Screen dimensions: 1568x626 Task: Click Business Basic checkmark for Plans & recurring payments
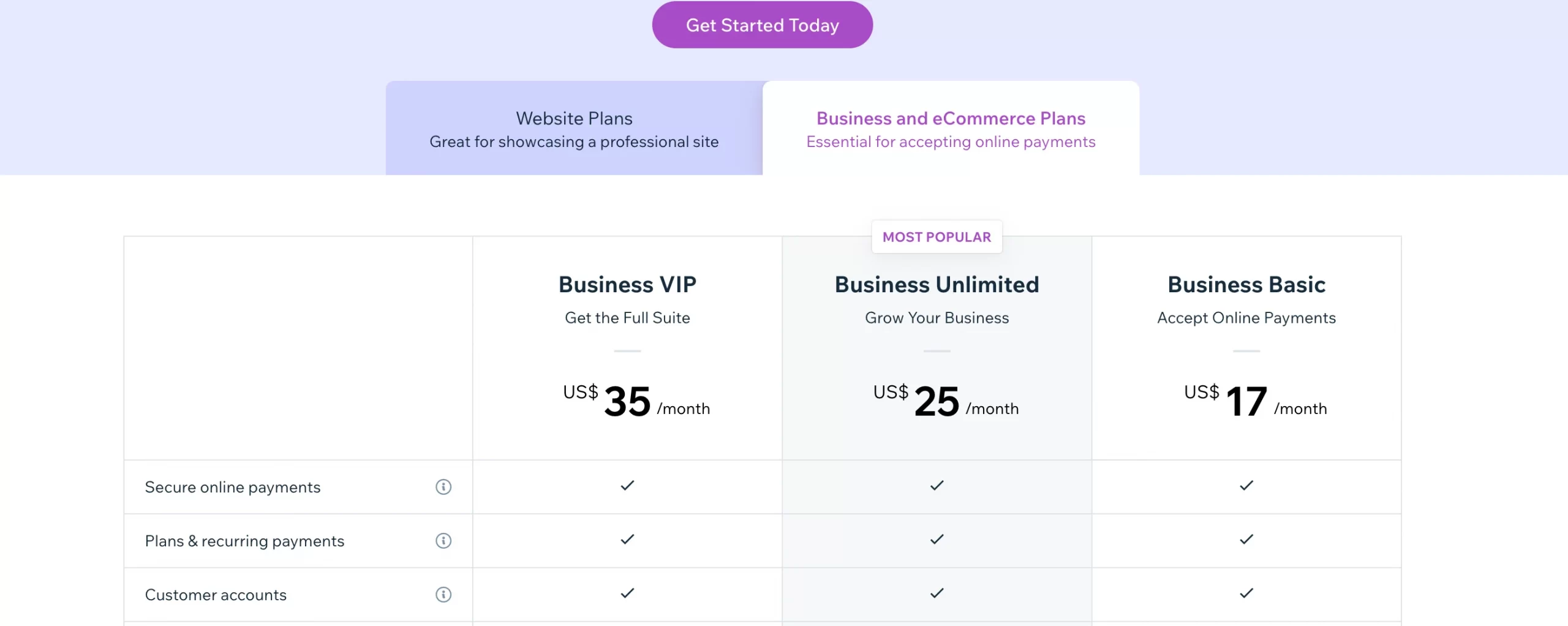point(1246,540)
